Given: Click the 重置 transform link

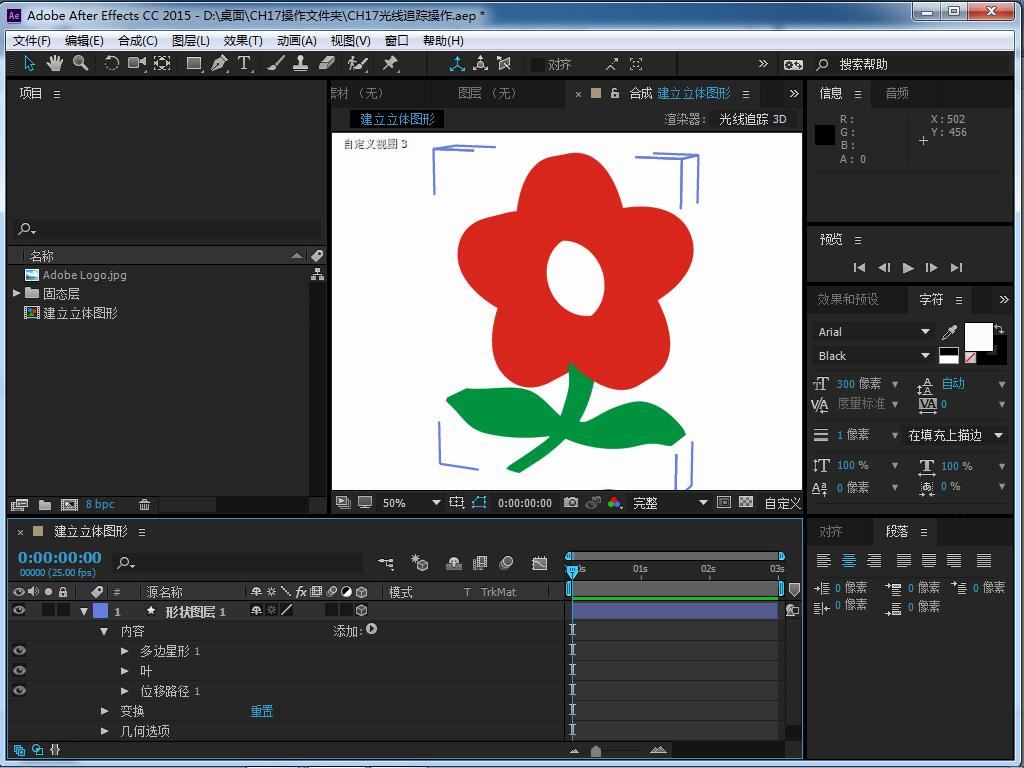Looking at the screenshot, I should pyautogui.click(x=262, y=711).
